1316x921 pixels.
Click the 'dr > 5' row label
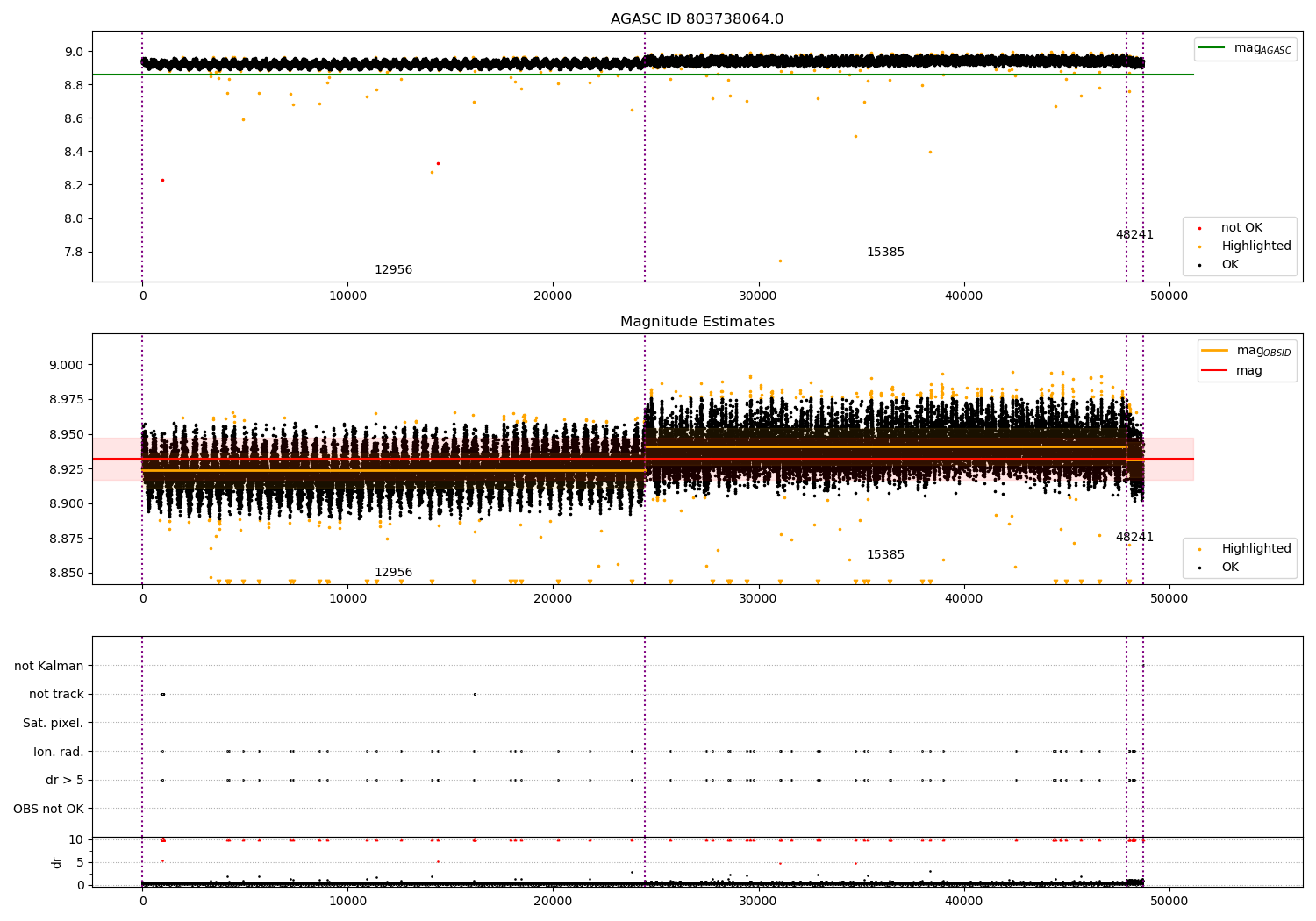click(65, 781)
